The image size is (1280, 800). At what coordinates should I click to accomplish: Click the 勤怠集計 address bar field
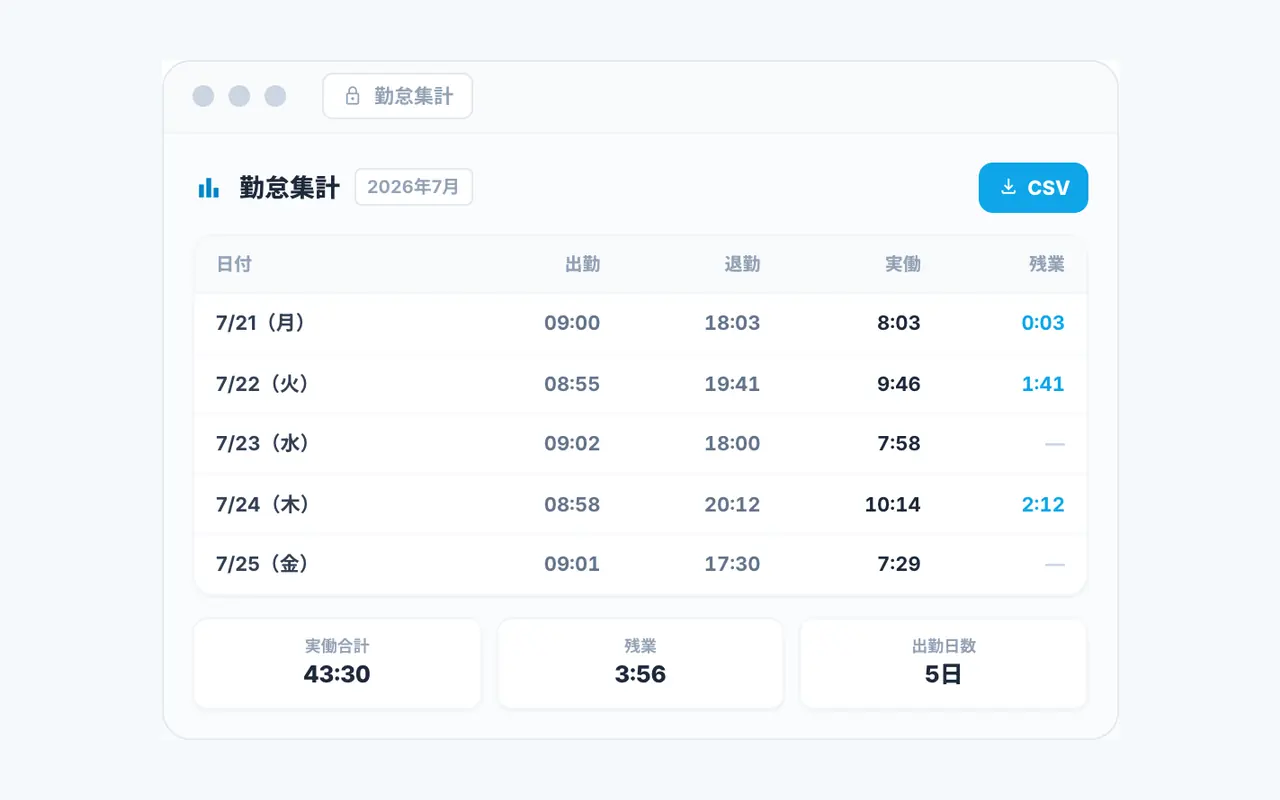pyautogui.click(x=398, y=96)
